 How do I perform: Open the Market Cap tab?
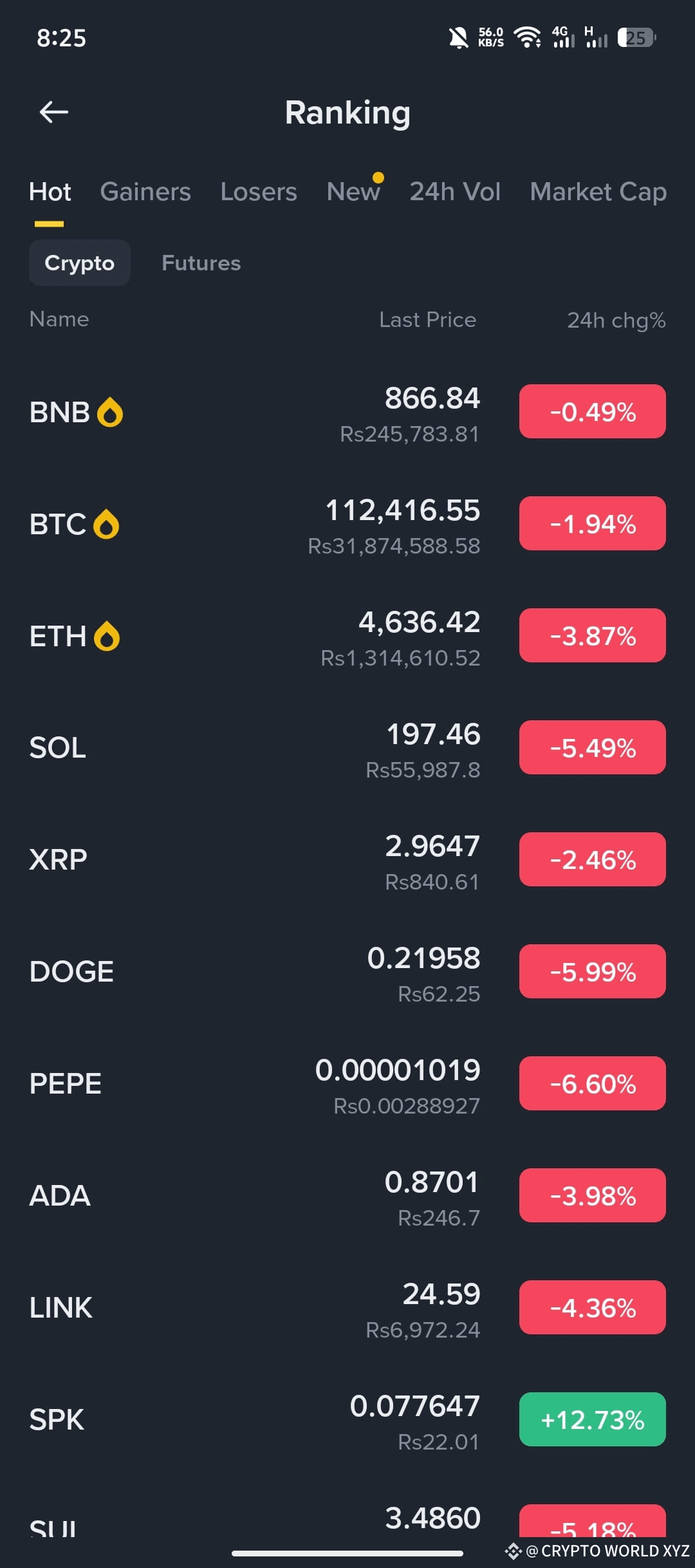point(598,192)
